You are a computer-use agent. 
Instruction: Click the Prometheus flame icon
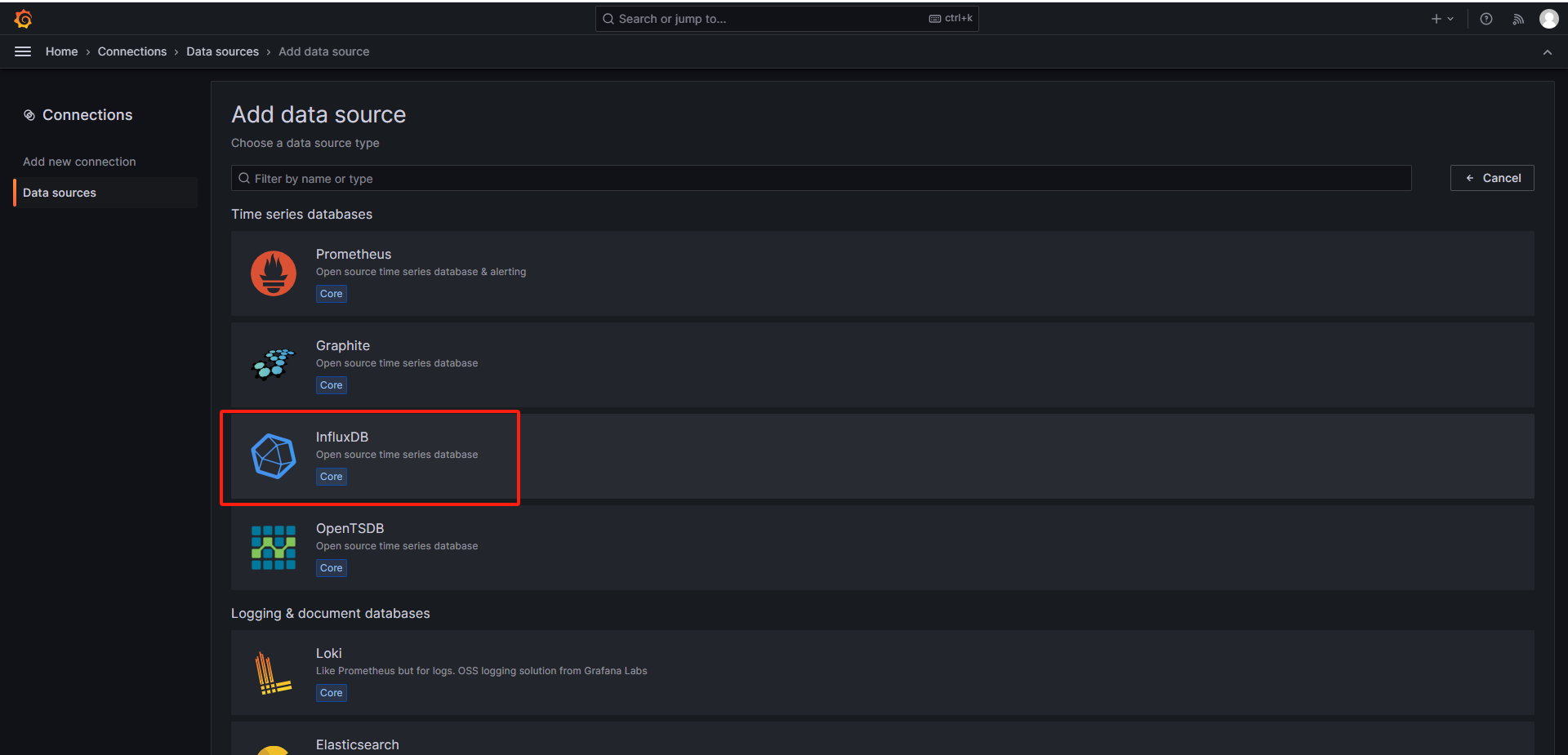point(274,273)
